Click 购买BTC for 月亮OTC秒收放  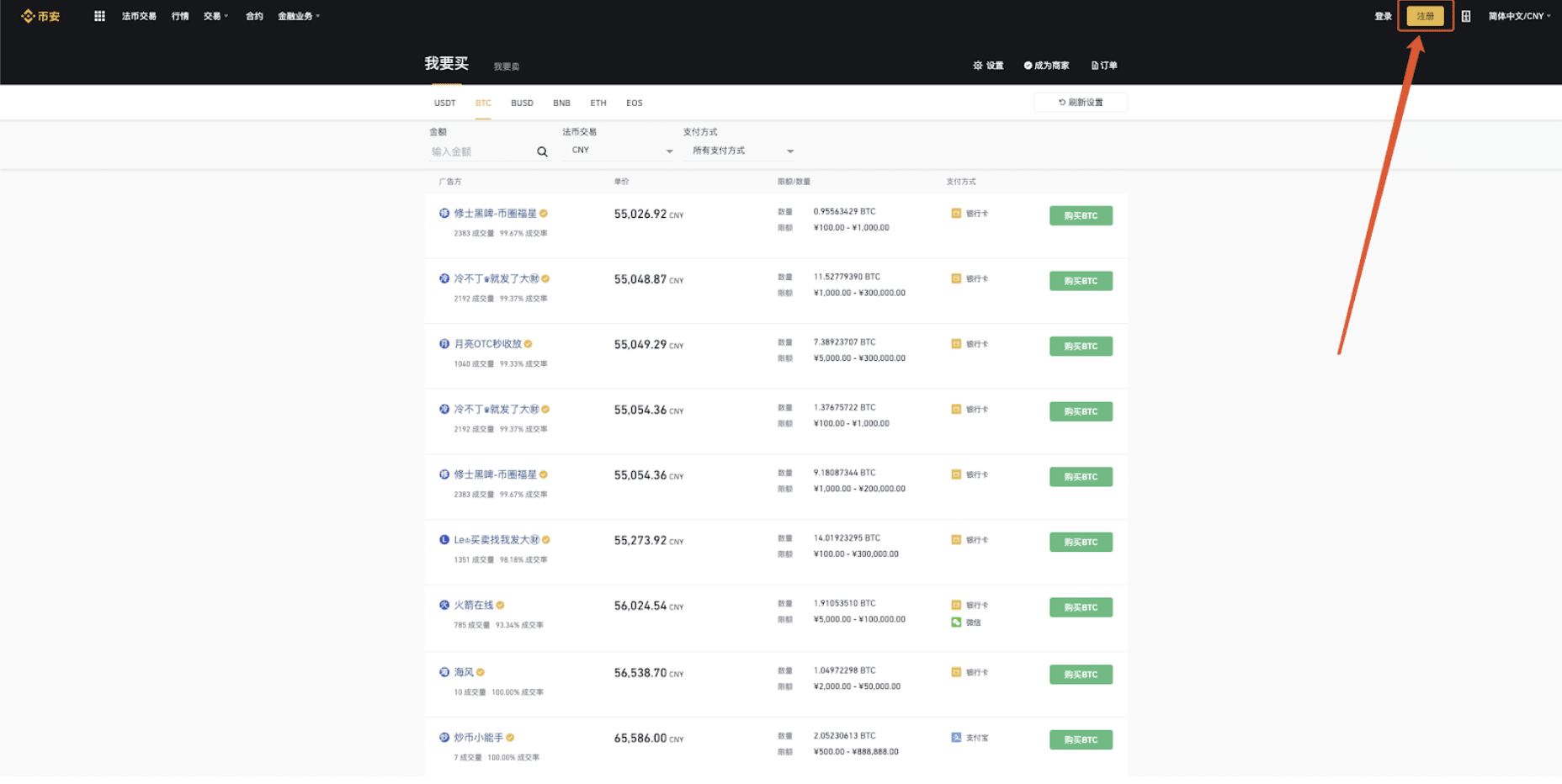point(1081,347)
